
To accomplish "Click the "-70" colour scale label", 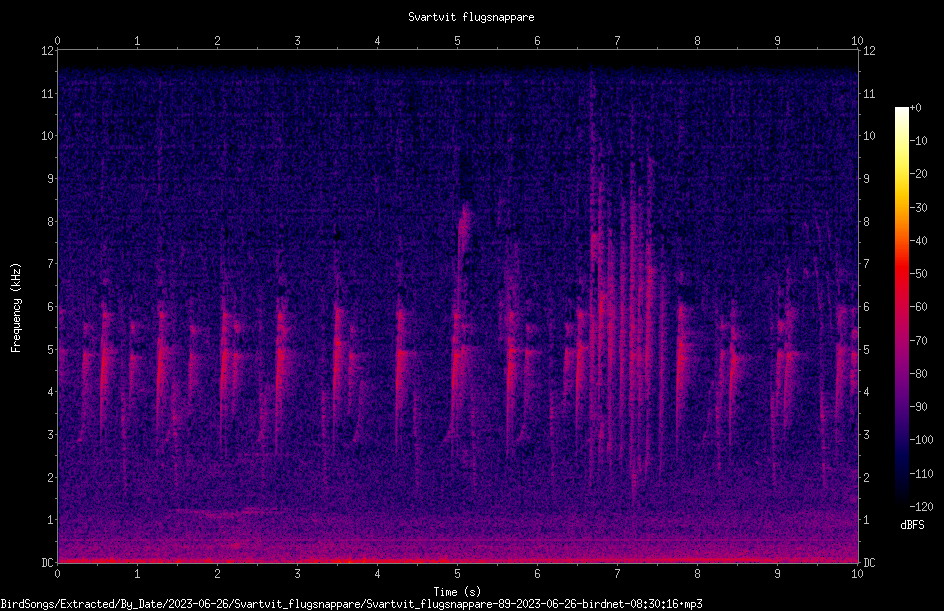I will (x=919, y=341).
